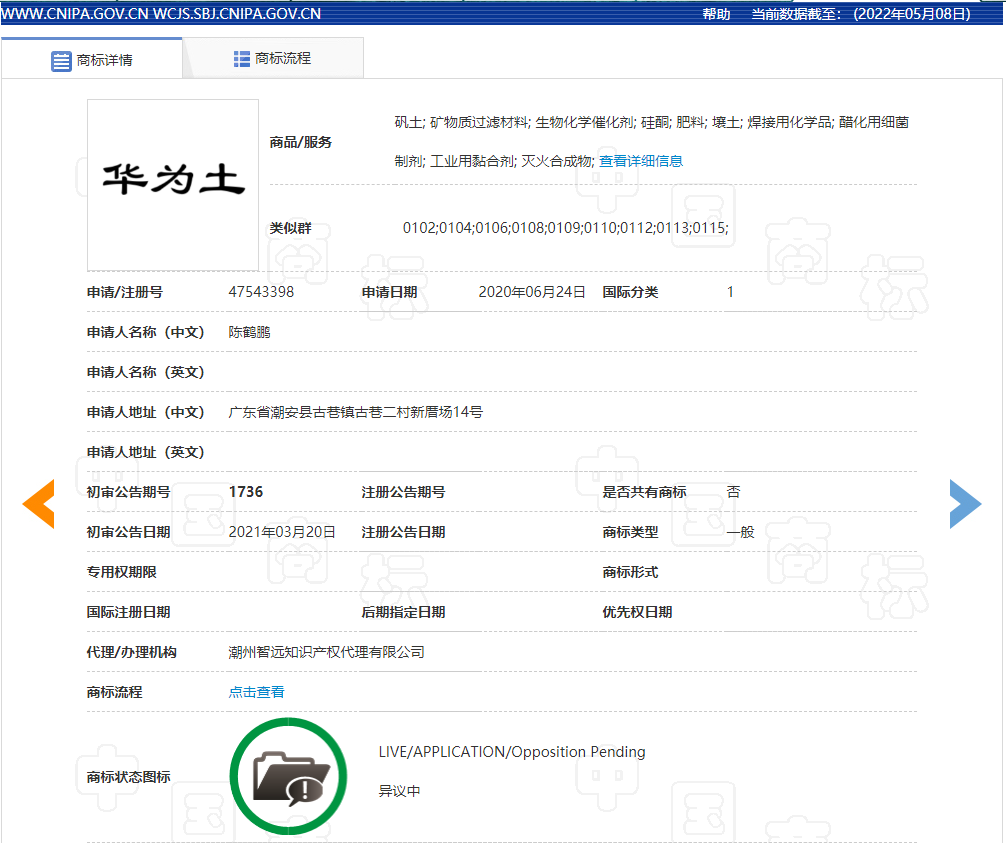
Task: Open 查看详细信息 link for goods details
Action: coord(641,161)
